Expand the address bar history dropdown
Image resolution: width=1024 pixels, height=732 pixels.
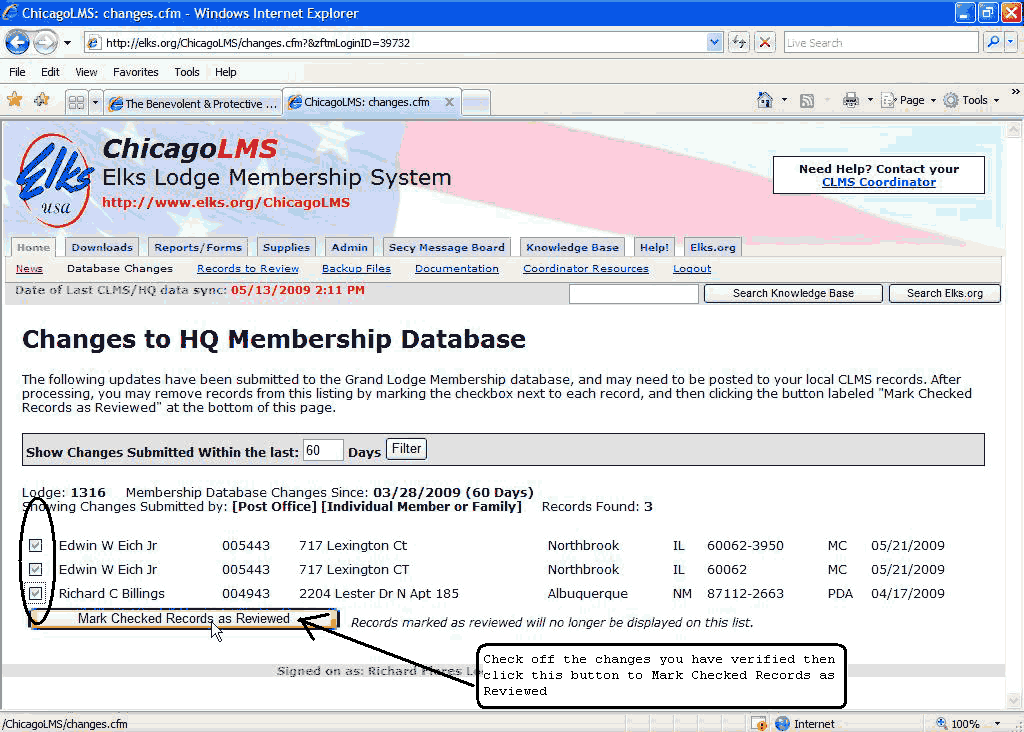(x=714, y=42)
